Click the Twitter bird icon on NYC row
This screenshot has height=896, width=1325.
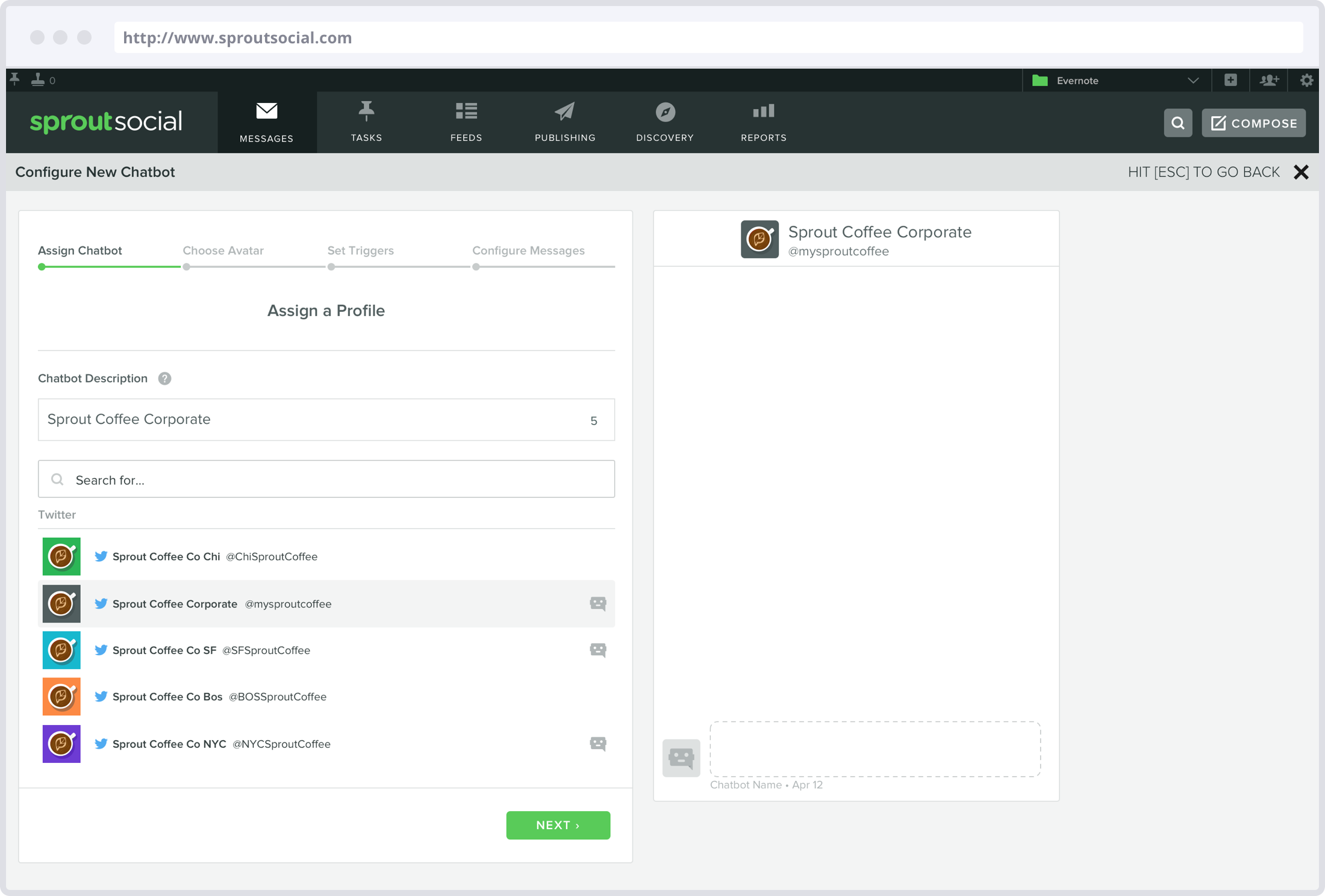[101, 744]
